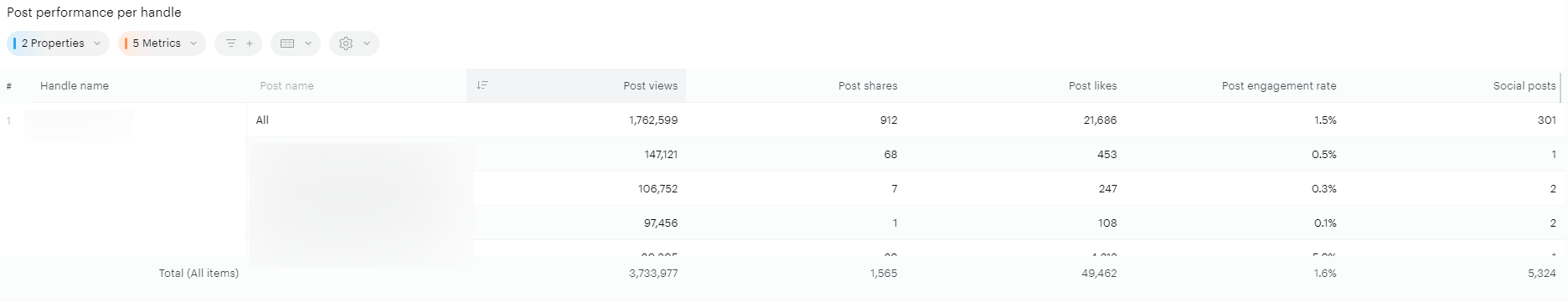Click the Post likes column header
The image size is (1568, 302).
tap(1092, 85)
